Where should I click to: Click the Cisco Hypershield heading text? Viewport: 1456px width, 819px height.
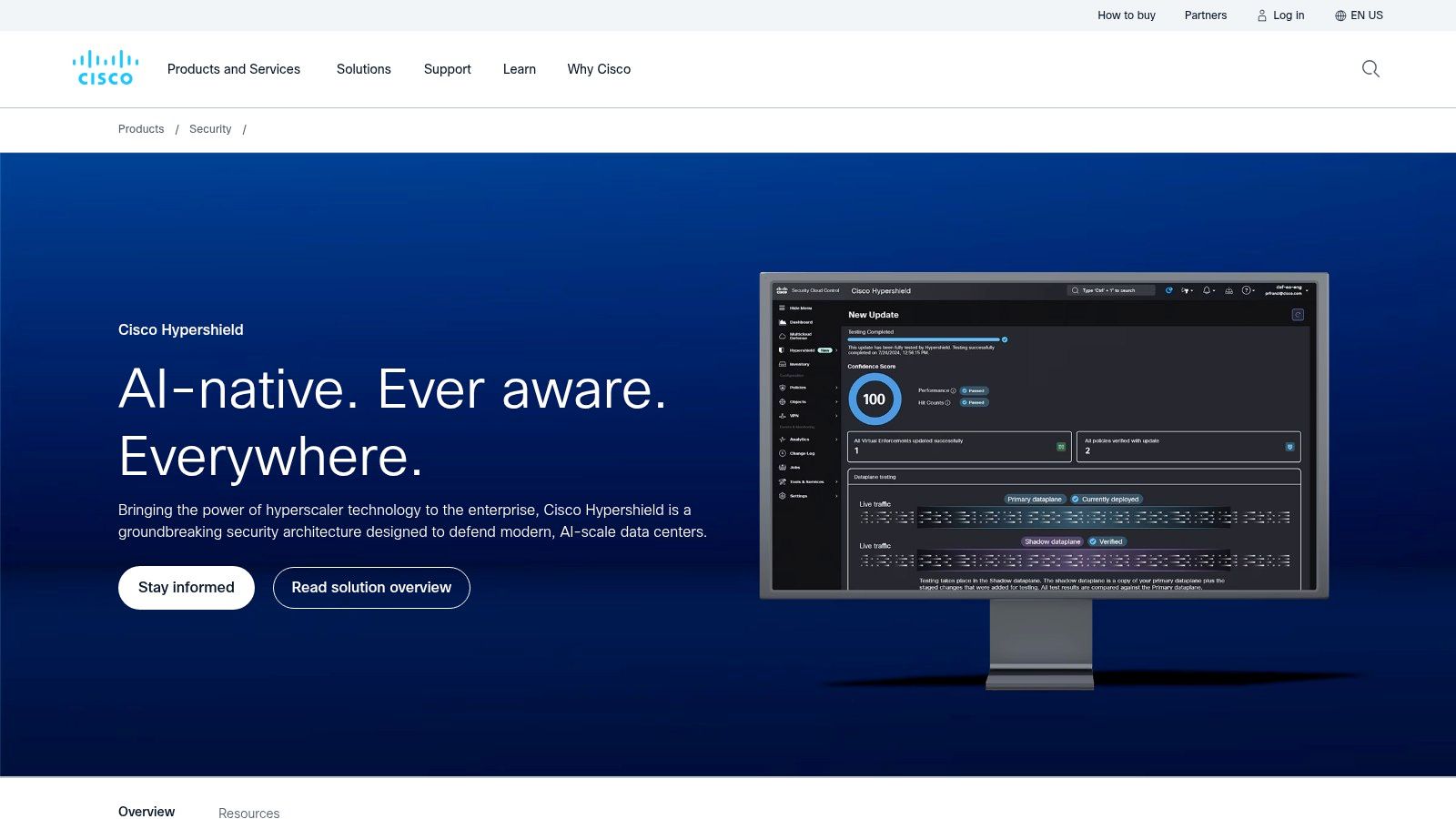[181, 329]
